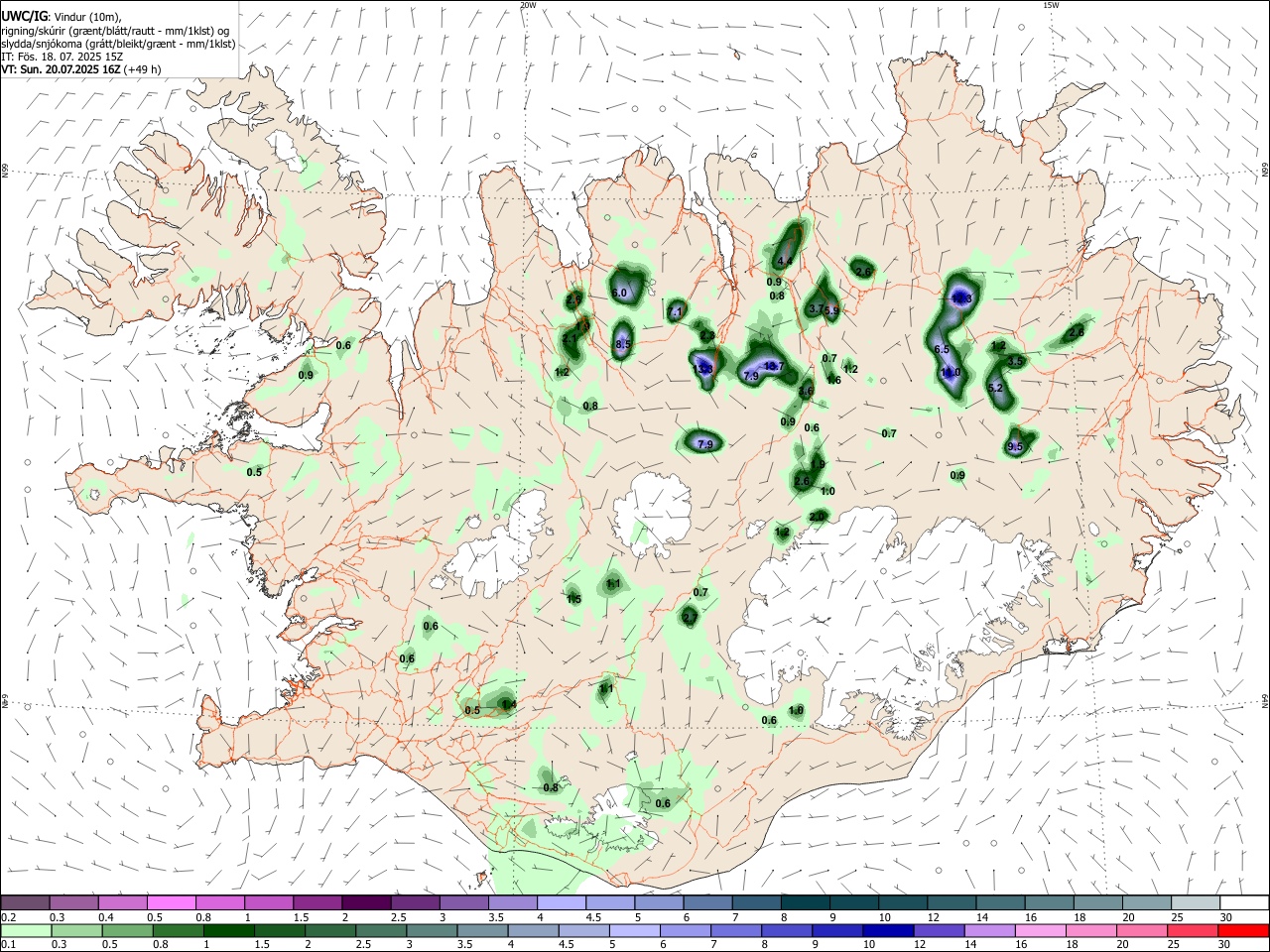Click the 13.7 precipitation value
The height and width of the screenshot is (952, 1270).
774,367
